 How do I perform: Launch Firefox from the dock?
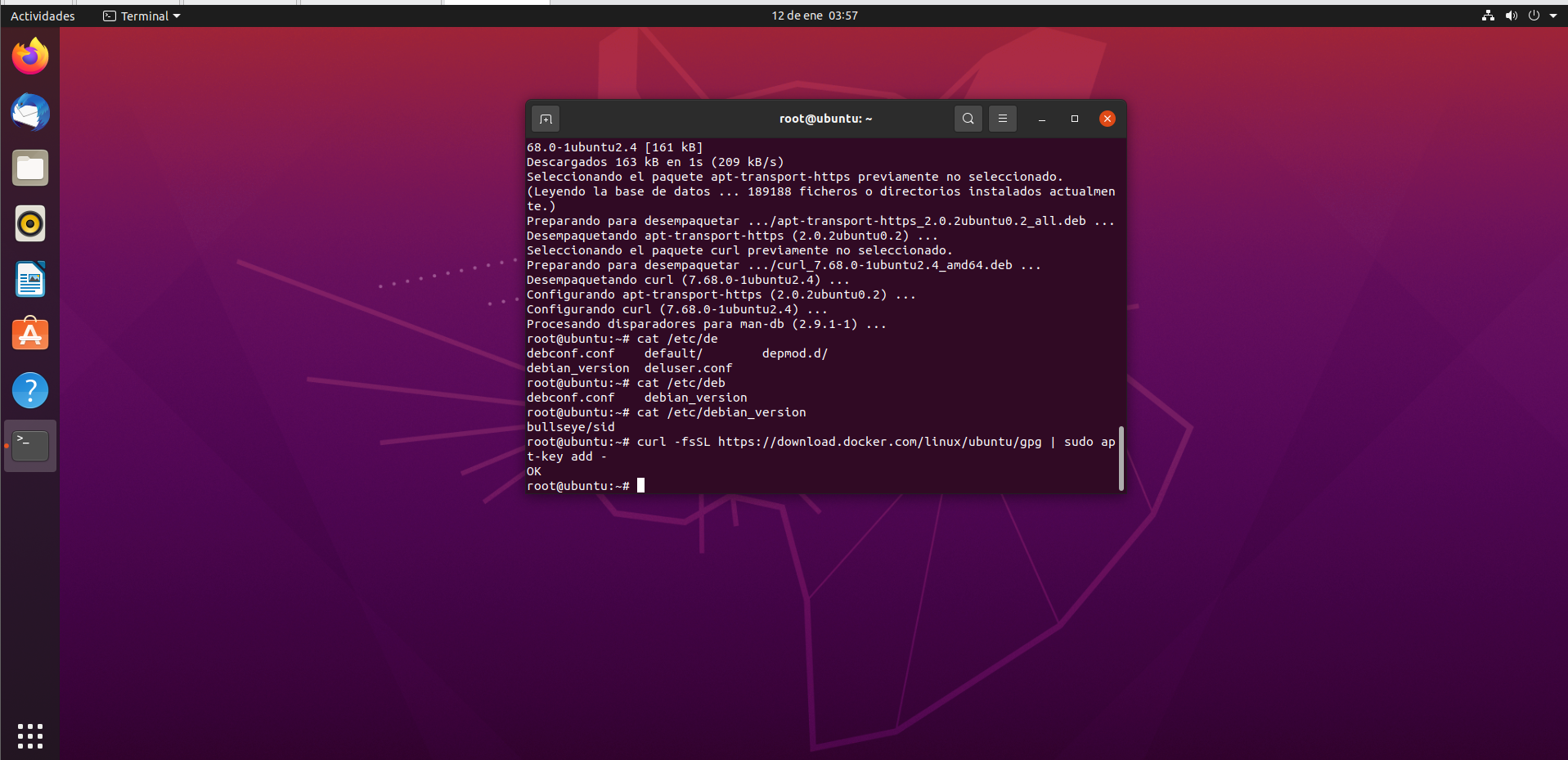(29, 56)
